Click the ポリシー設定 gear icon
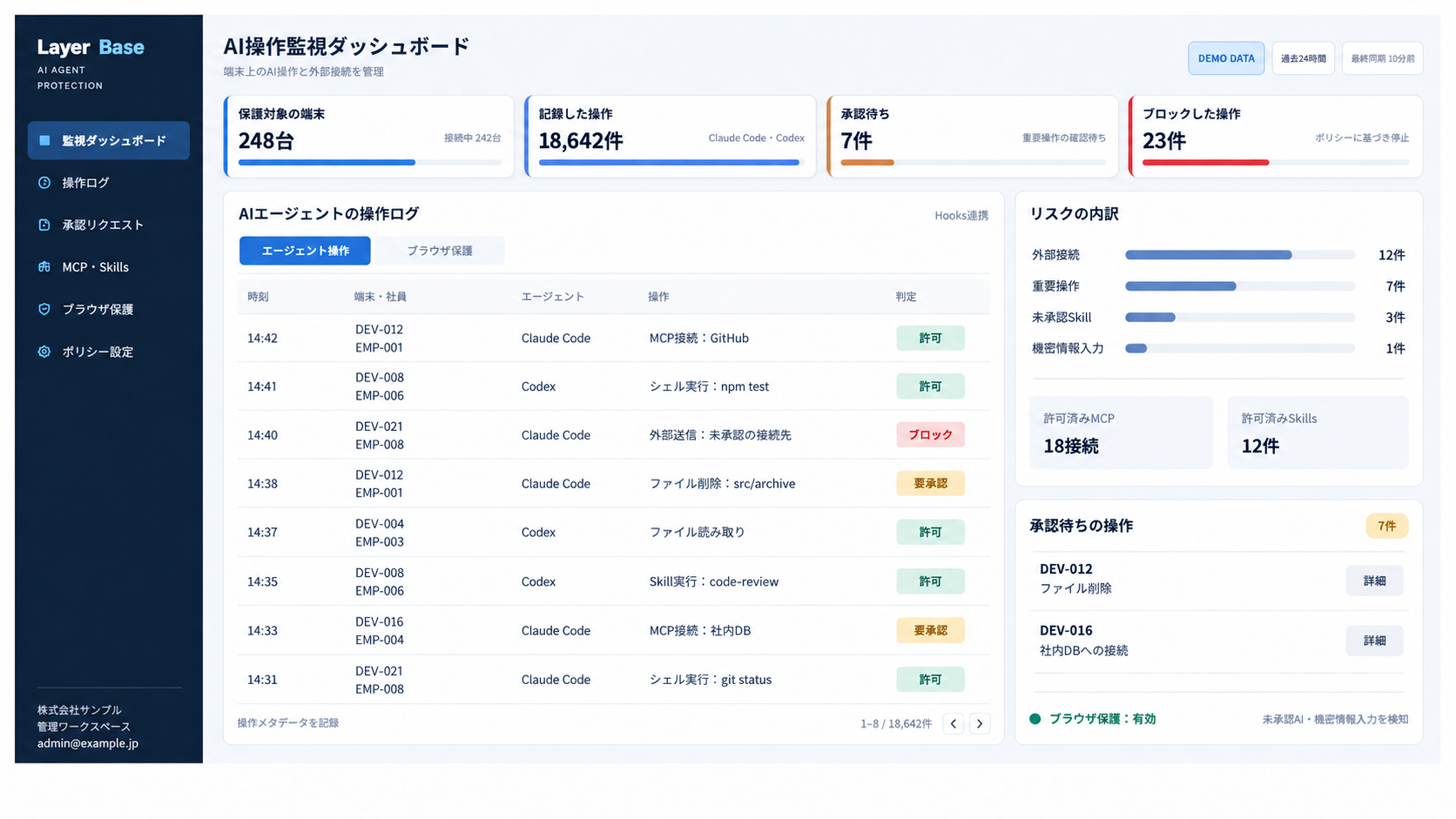1456x819 pixels. tap(44, 352)
